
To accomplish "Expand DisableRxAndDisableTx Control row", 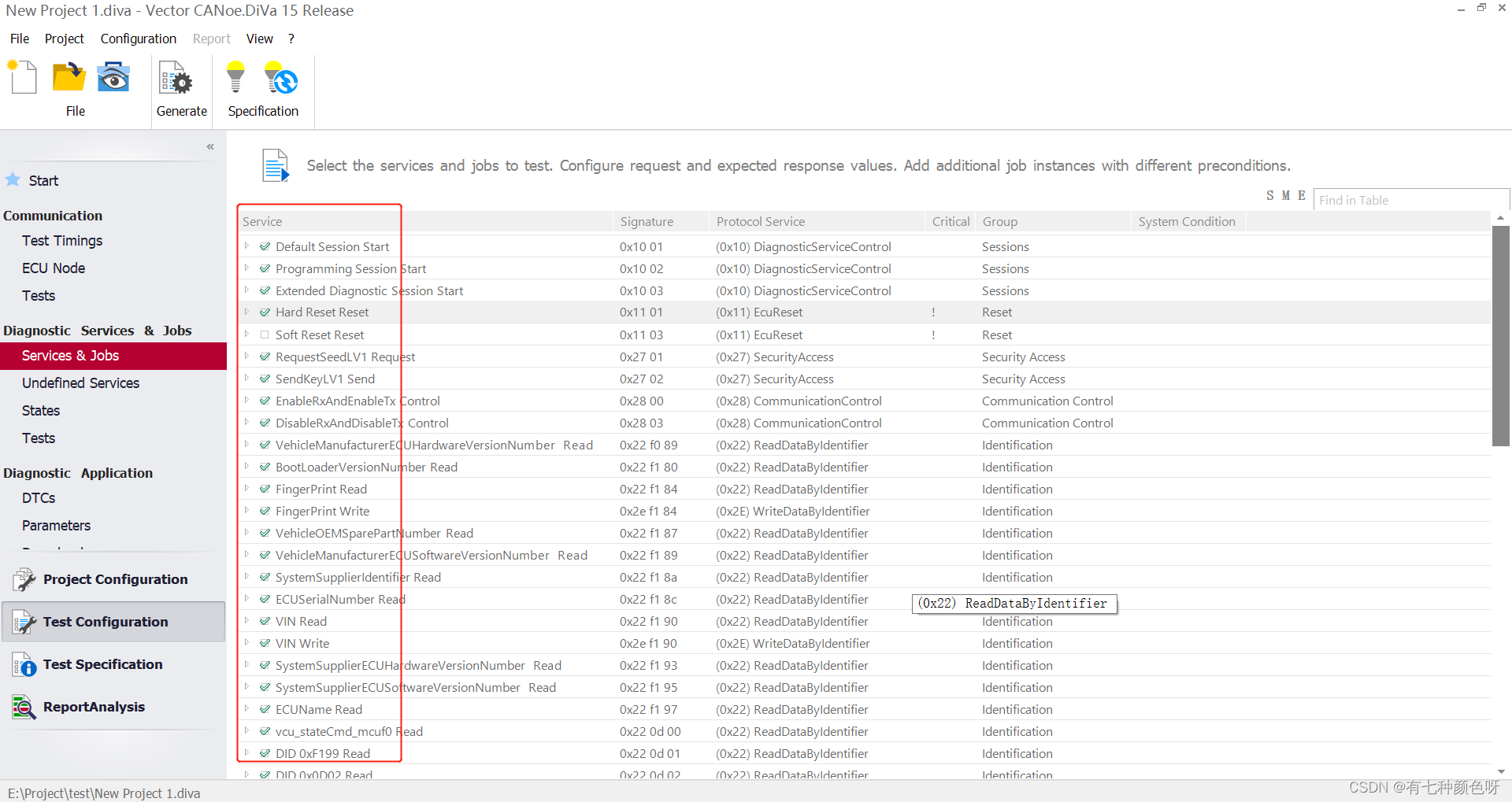I will pos(246,423).
